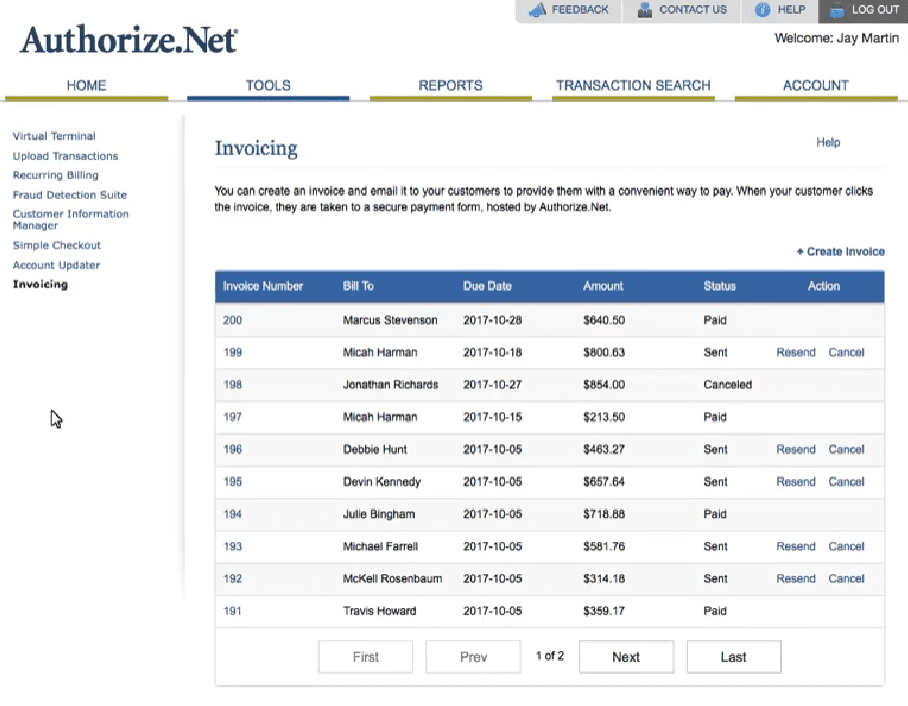Viewport: 908px width, 706px height.
Task: Resend McKell Rosenbaum's invoice 192
Action: click(x=796, y=579)
